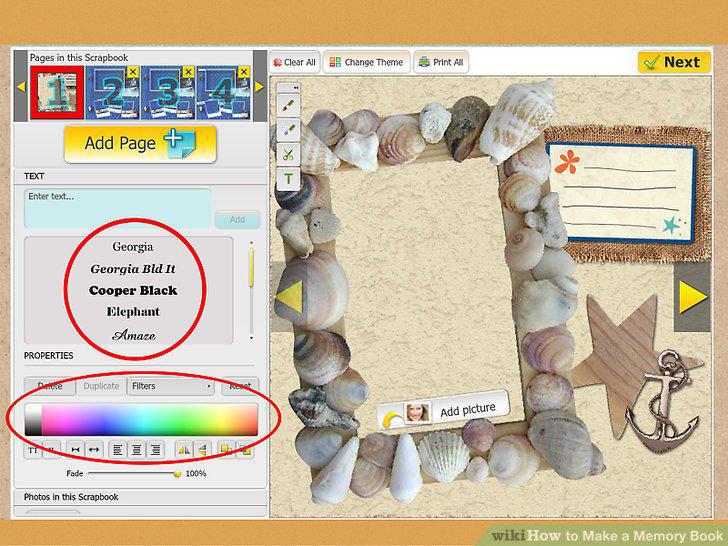Click Print All

441,62
